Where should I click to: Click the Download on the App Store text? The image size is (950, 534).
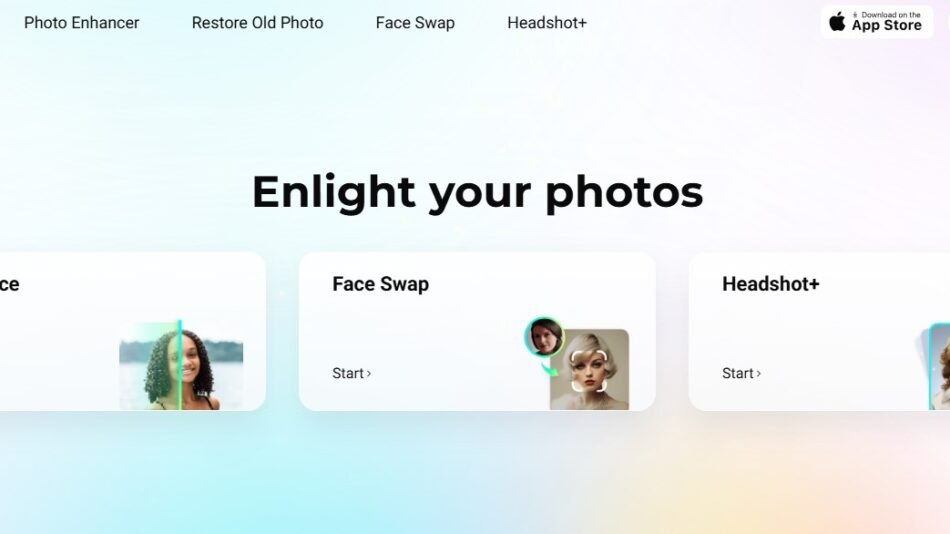tap(886, 22)
